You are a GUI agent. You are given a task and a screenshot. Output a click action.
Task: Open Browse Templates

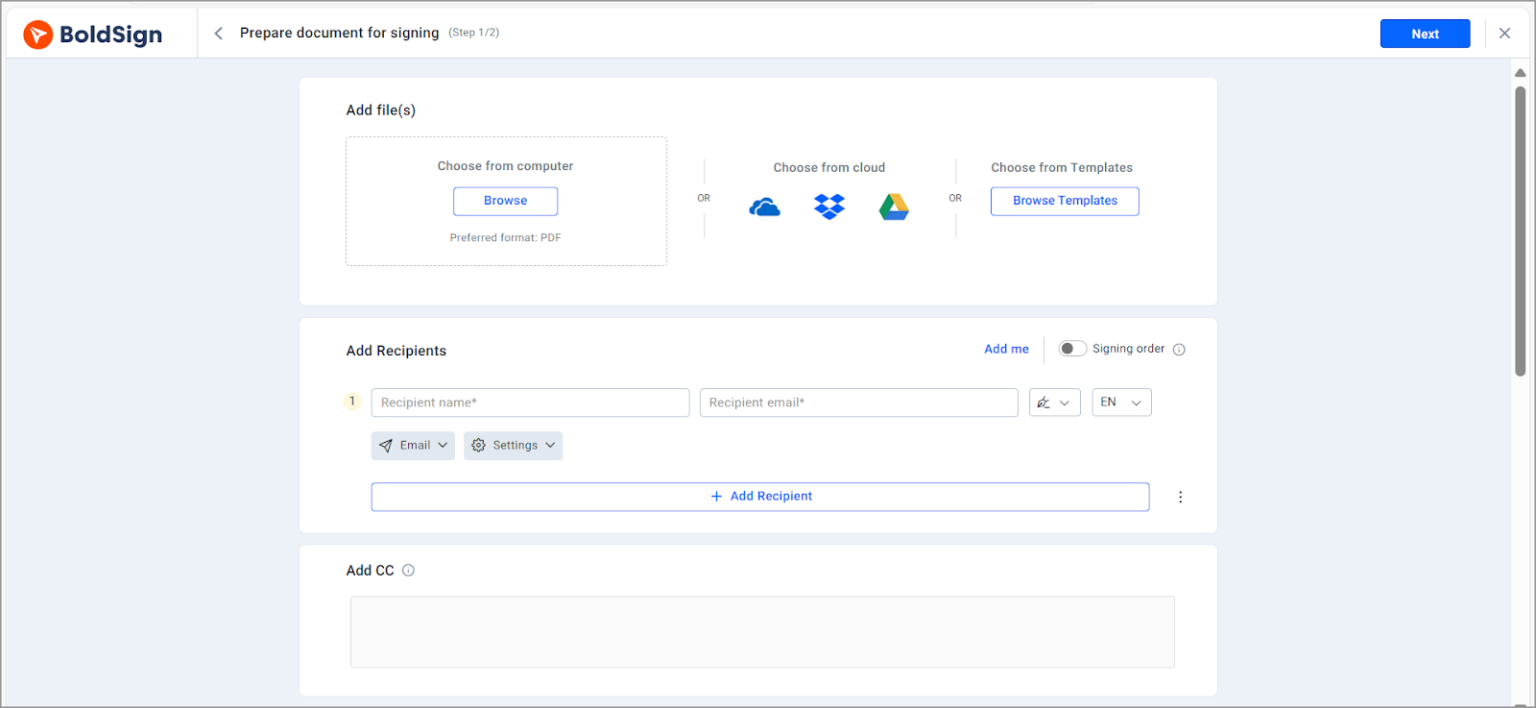1064,201
